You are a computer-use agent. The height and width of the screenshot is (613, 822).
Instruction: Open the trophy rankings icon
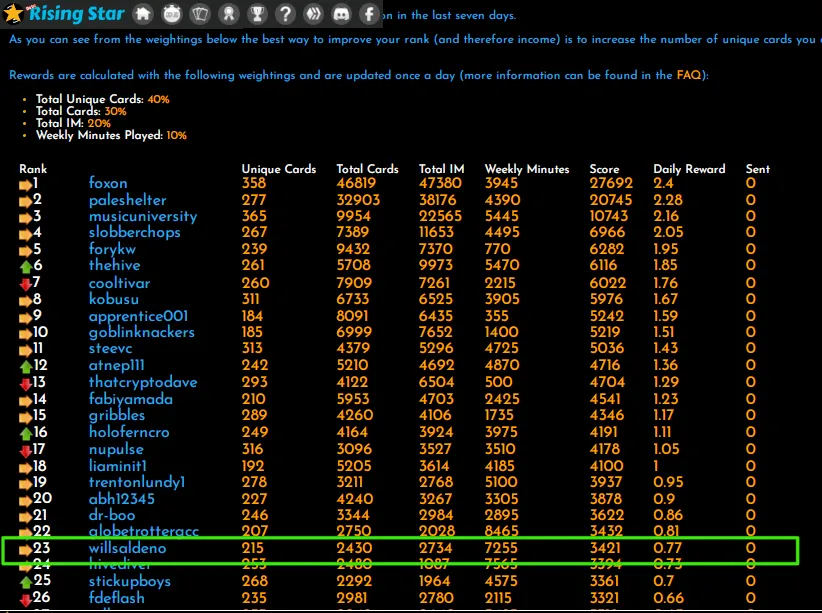pyautogui.click(x=257, y=14)
